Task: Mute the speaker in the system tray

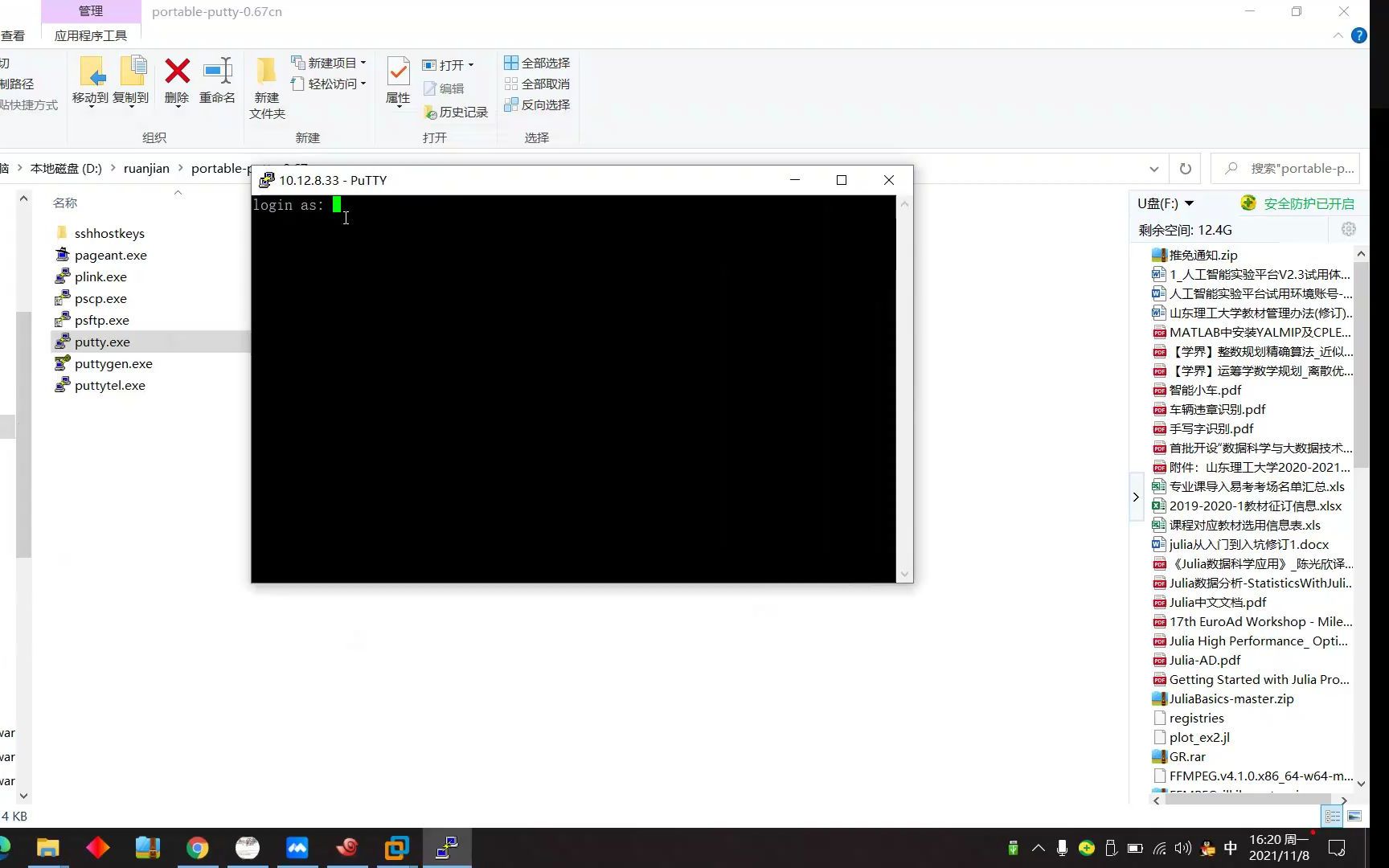Action: [1182, 847]
